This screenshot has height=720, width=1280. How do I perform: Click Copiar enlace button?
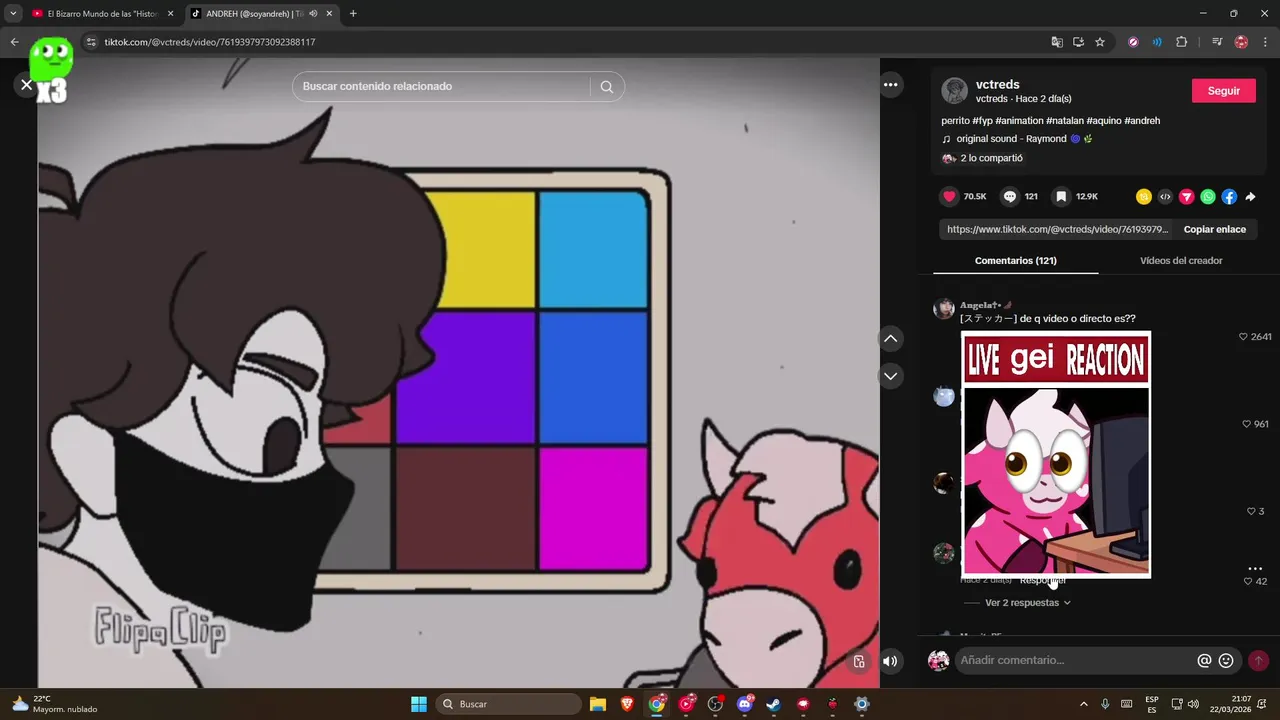1215,229
